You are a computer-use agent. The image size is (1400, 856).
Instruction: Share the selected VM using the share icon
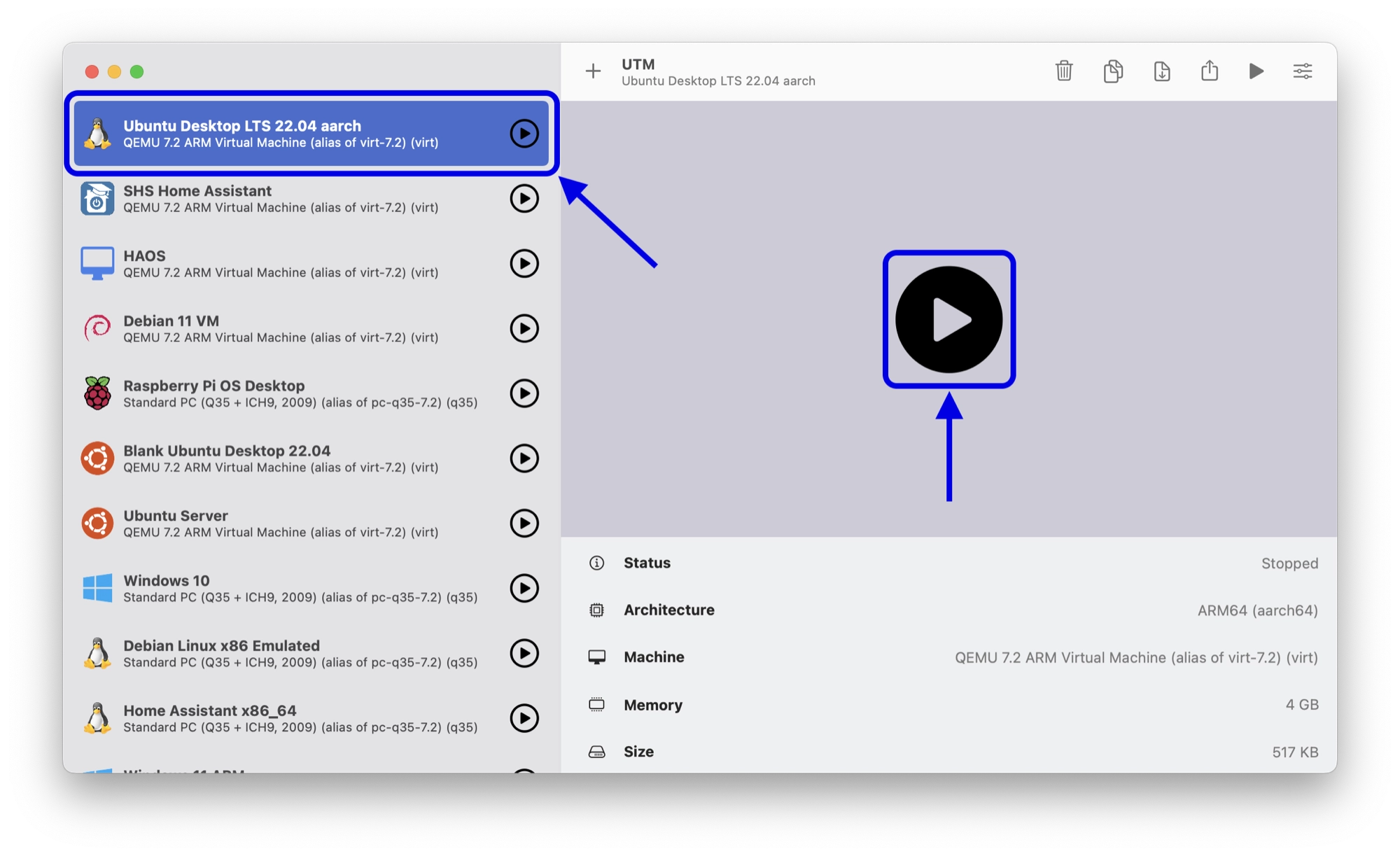1210,70
